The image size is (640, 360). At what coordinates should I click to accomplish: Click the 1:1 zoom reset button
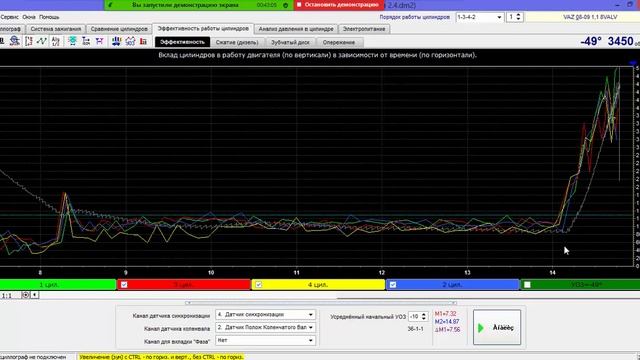pos(7,295)
